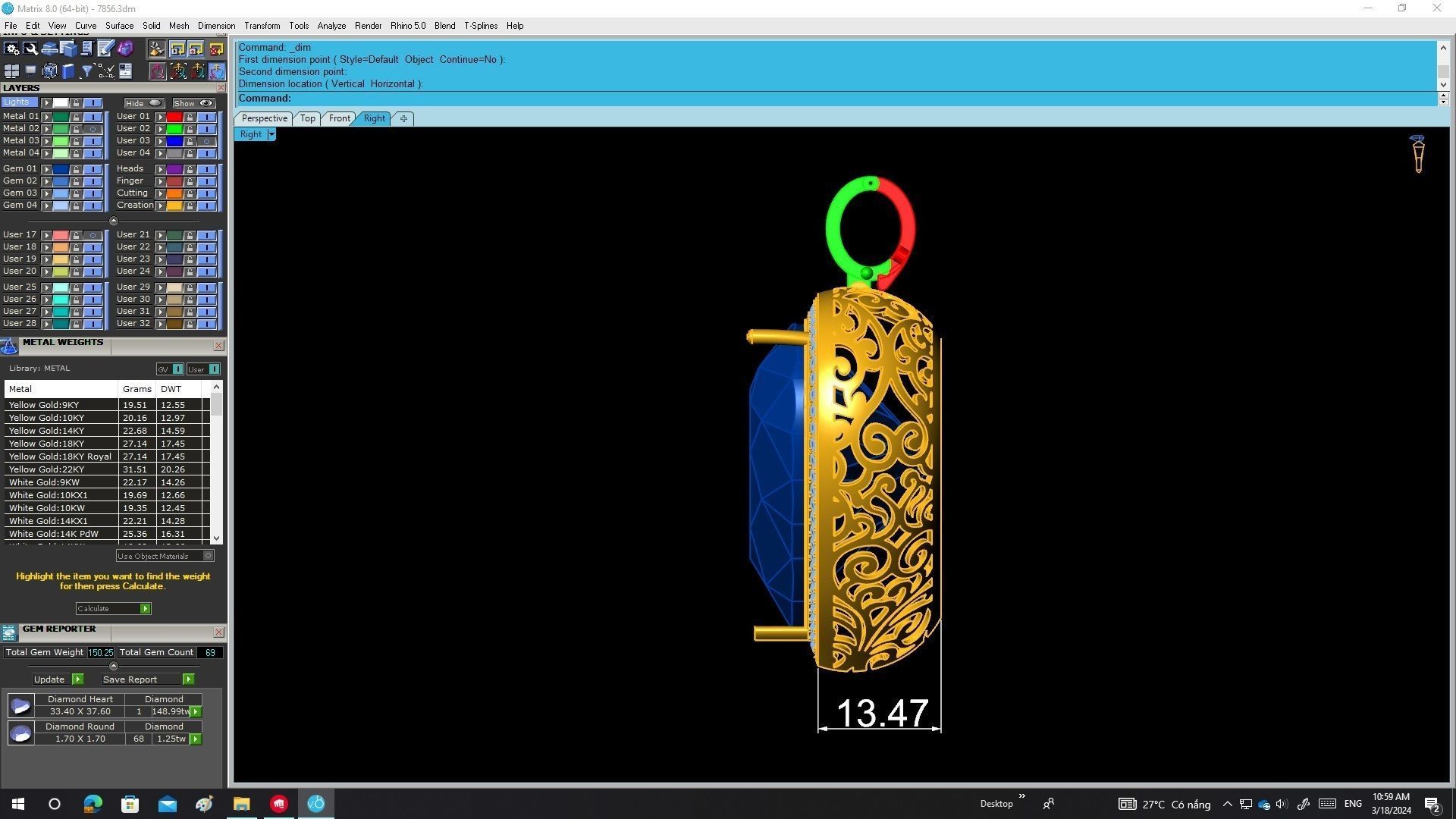Click the wireframe cube box icon
The image size is (1456, 819).
pos(49,71)
